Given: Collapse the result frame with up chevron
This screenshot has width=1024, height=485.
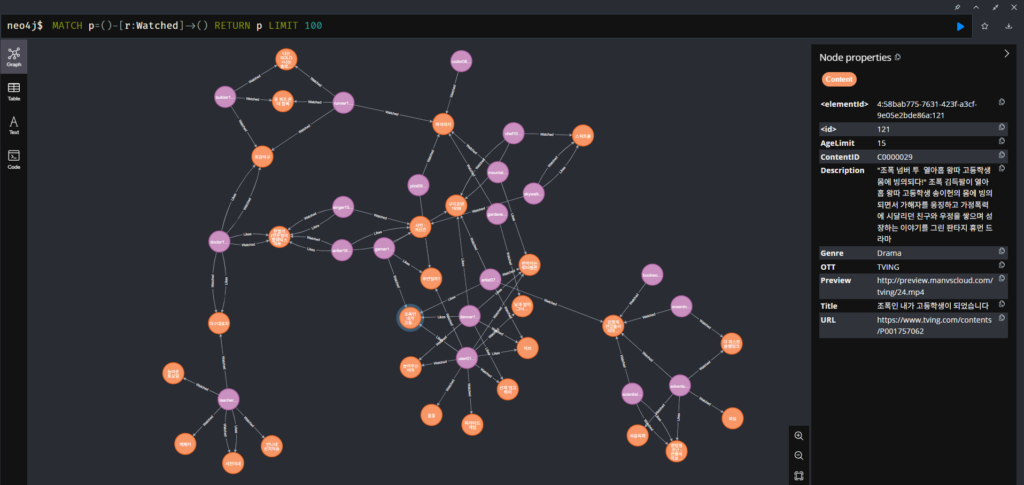Looking at the screenshot, I should point(976,6).
